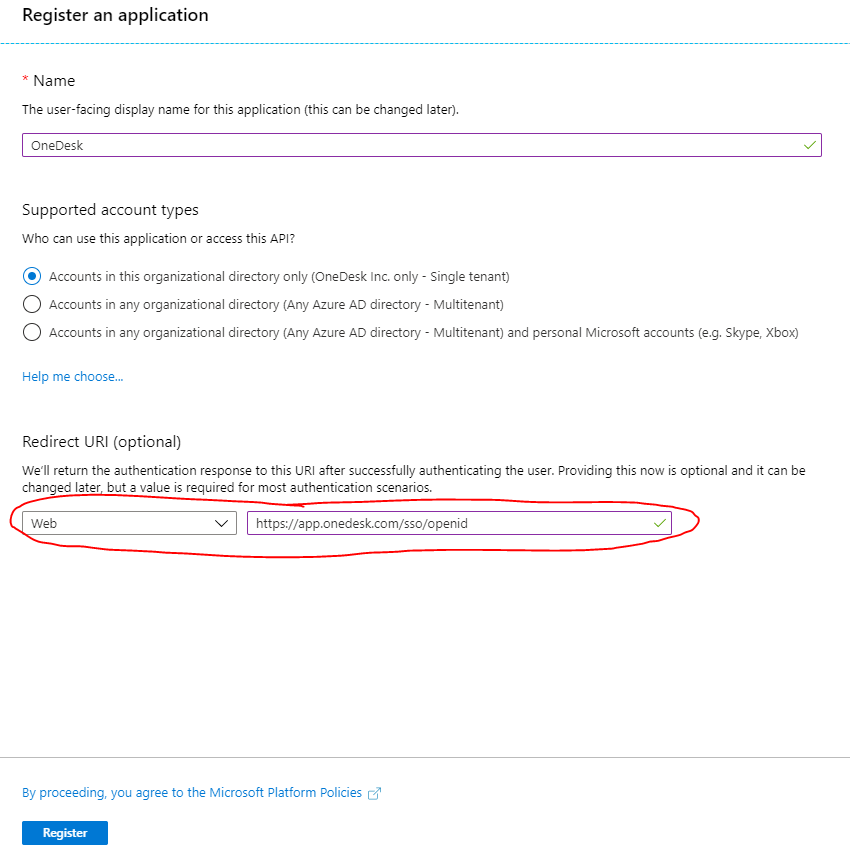
Task: Select the single tenant account type option
Action: pyautogui.click(x=31, y=276)
